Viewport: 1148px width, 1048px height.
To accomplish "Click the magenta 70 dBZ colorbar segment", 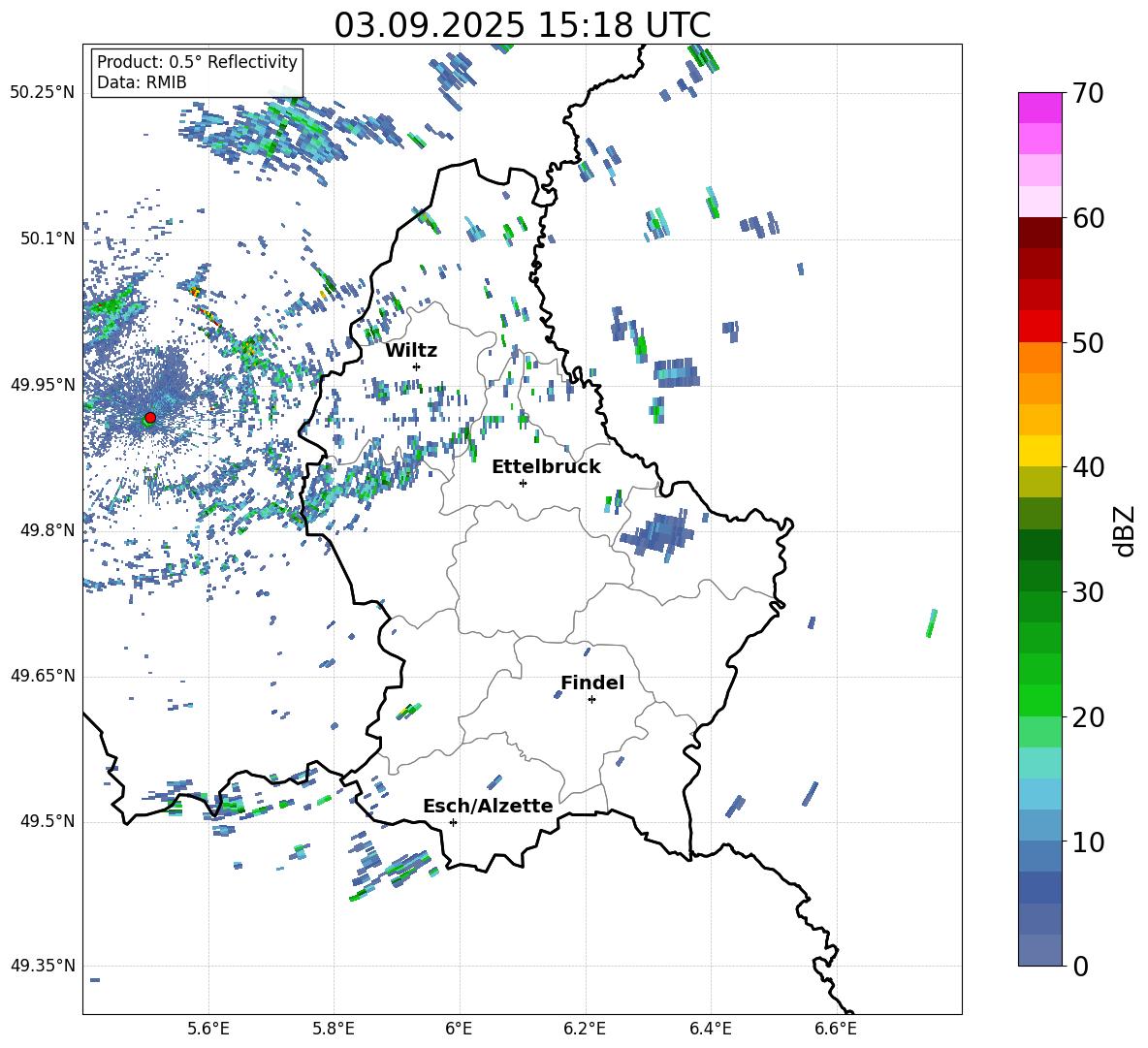I will (x=1039, y=108).
